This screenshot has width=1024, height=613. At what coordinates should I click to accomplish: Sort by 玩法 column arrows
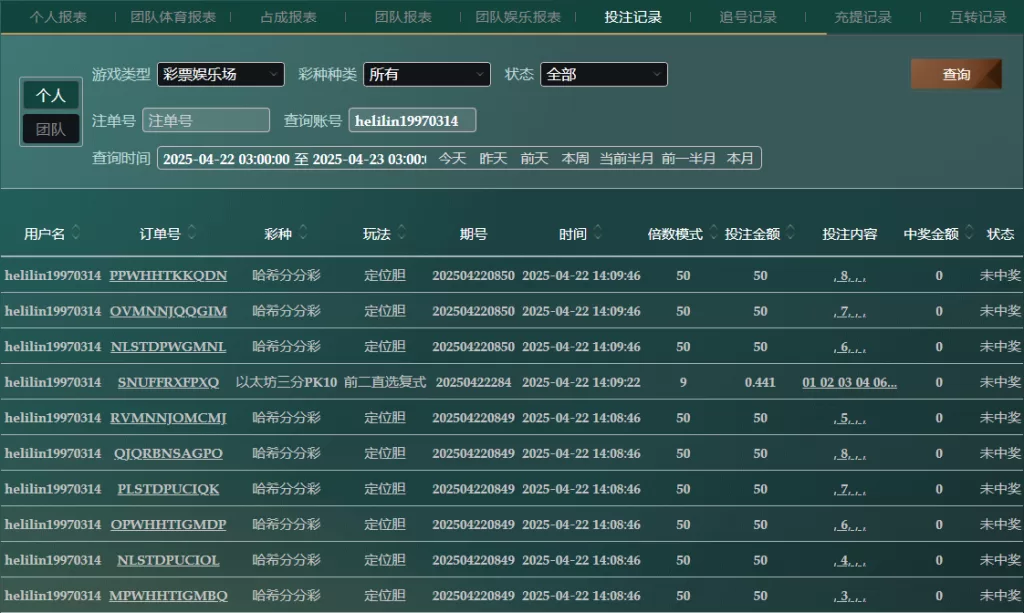pyautogui.click(x=402, y=232)
